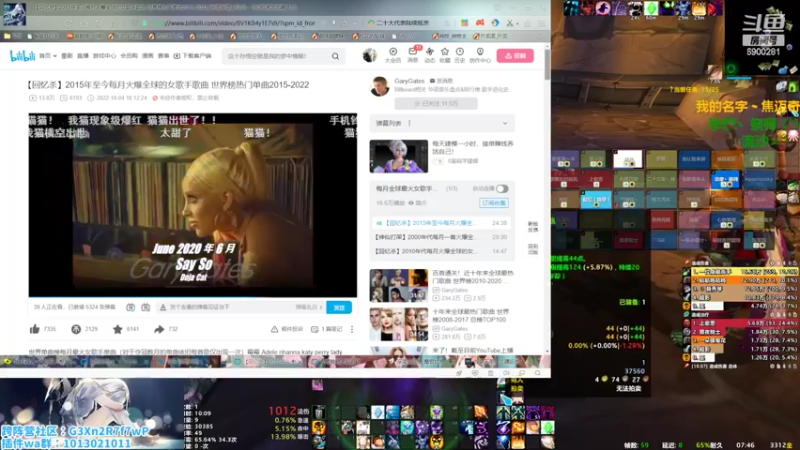Open the bilibili logo home link

(22, 56)
